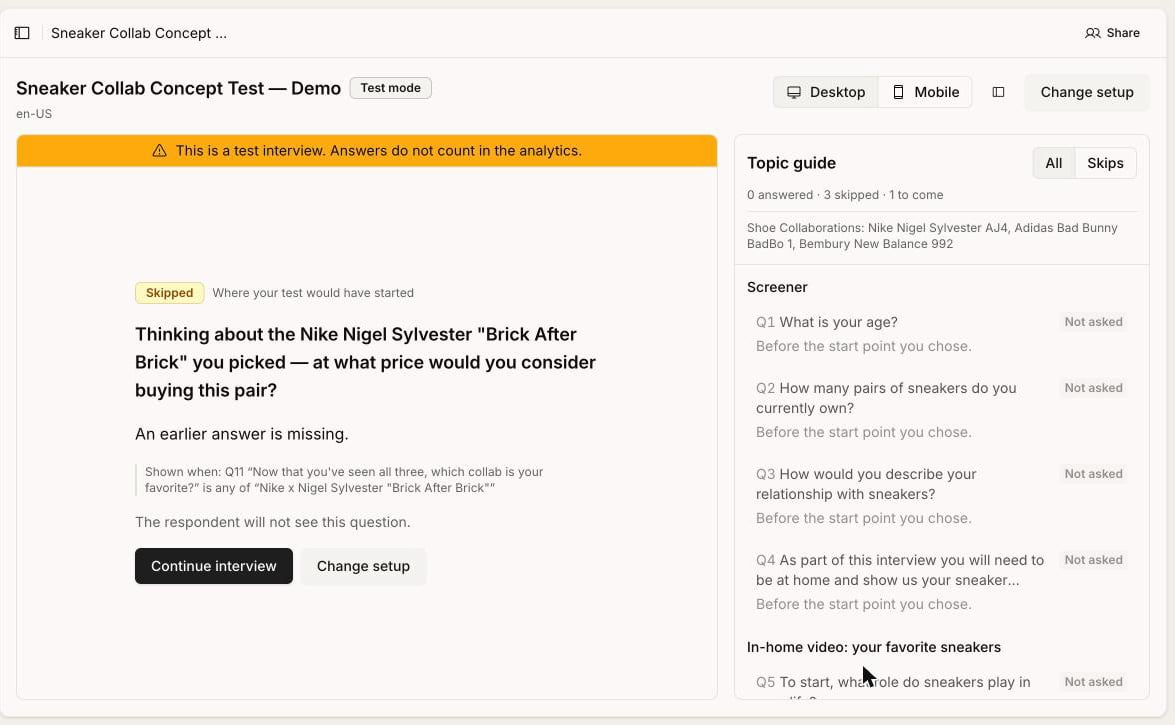Open the Sneaker Collab Concept breadcrumb title

[x=139, y=33]
